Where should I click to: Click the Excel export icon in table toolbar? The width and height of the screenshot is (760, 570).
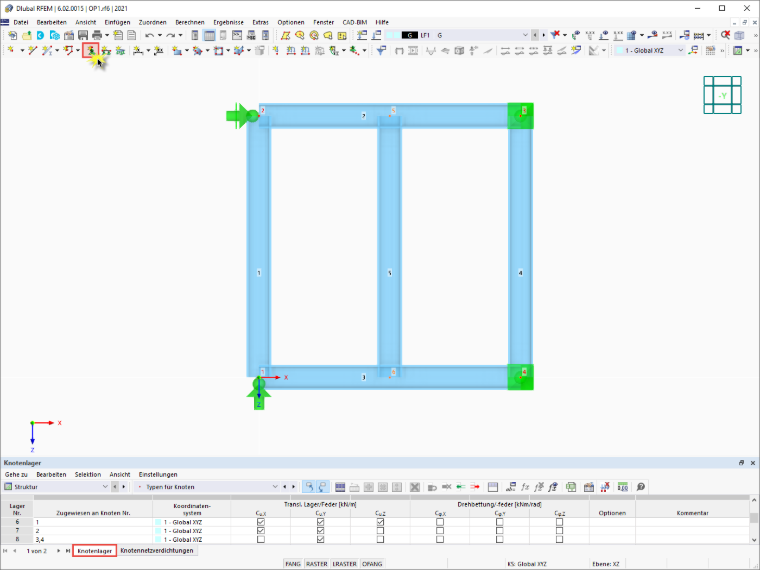click(571, 487)
